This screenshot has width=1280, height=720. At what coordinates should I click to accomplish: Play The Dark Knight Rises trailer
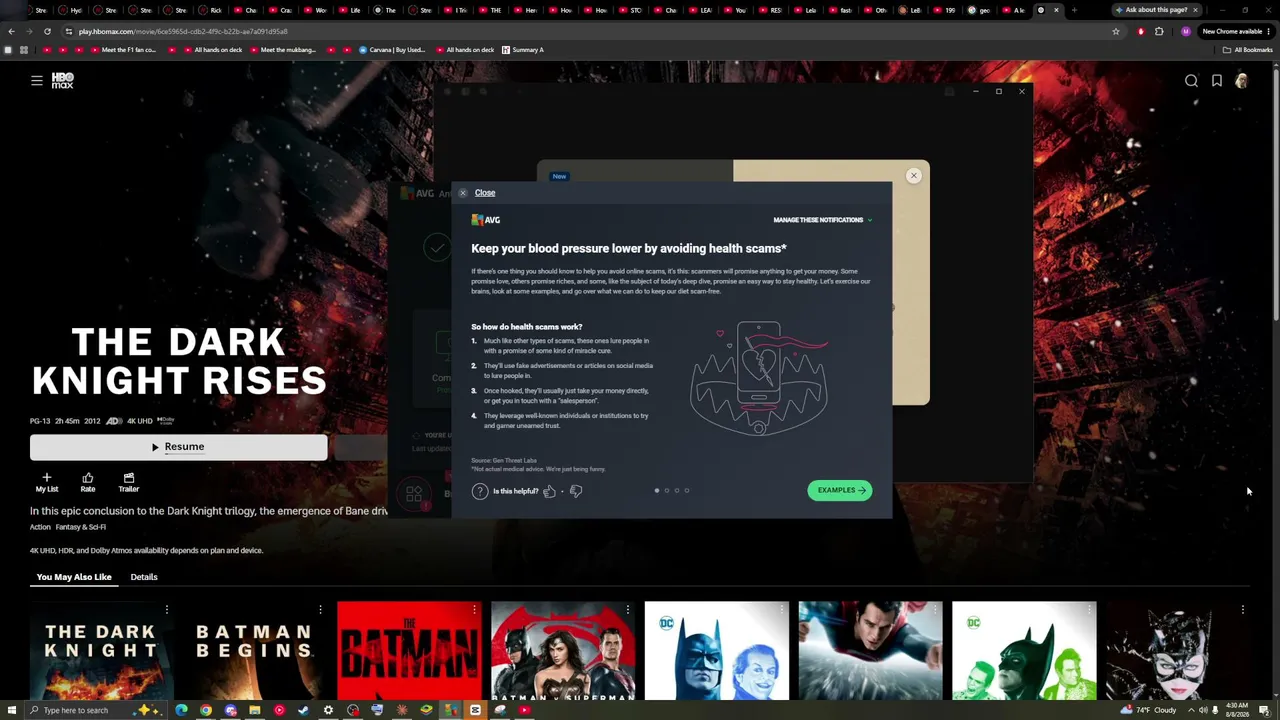(x=129, y=483)
